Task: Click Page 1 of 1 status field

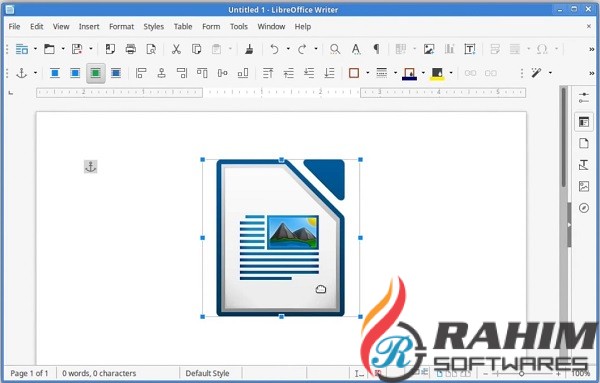Action: pos(29,373)
